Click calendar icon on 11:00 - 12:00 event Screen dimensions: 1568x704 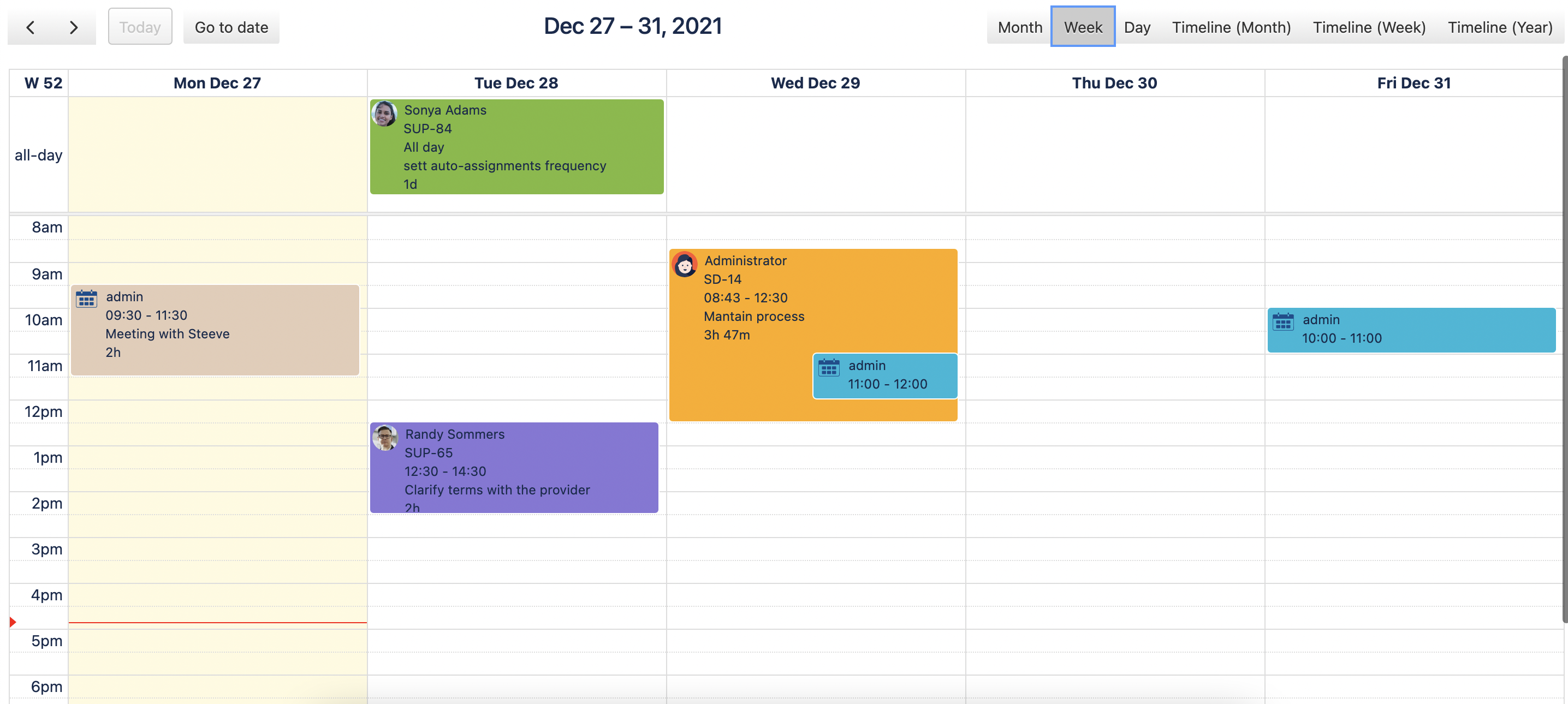click(x=828, y=367)
